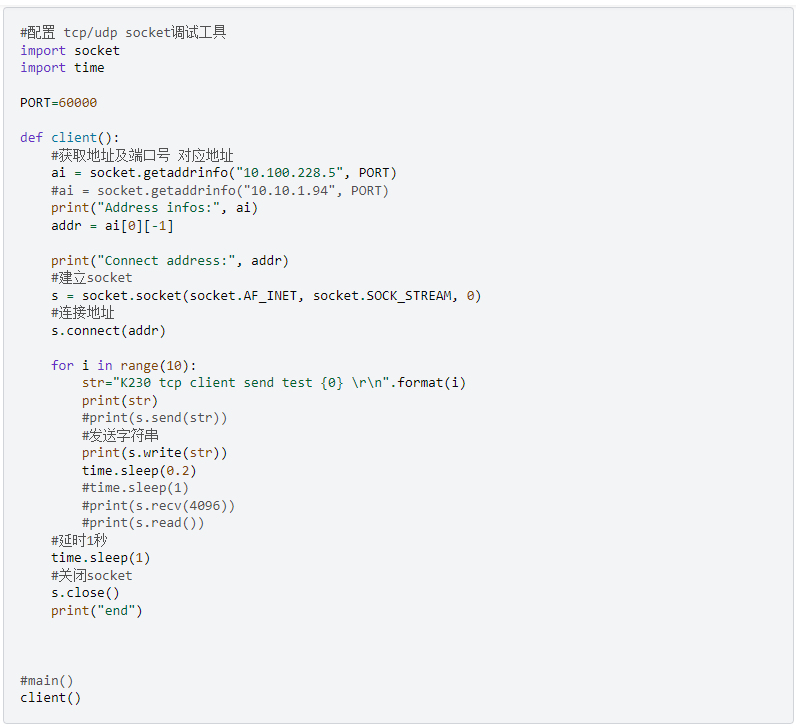Viewport: 796px width, 728px height.
Task: Click the final 'client()' call at bottom
Action: pyautogui.click(x=50, y=698)
